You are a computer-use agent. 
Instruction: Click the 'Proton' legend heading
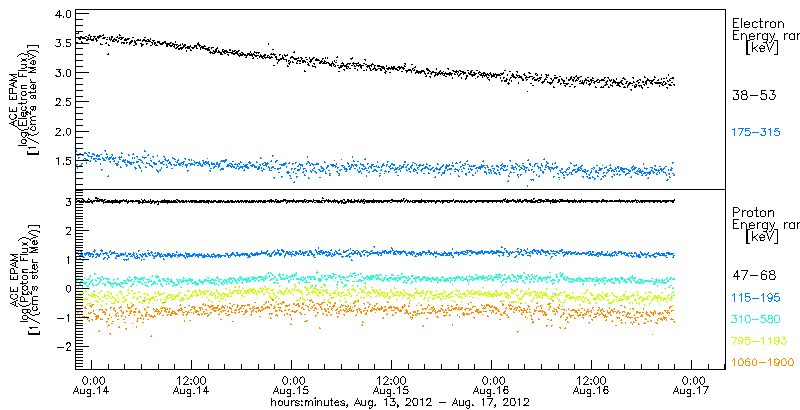pyautogui.click(x=754, y=212)
